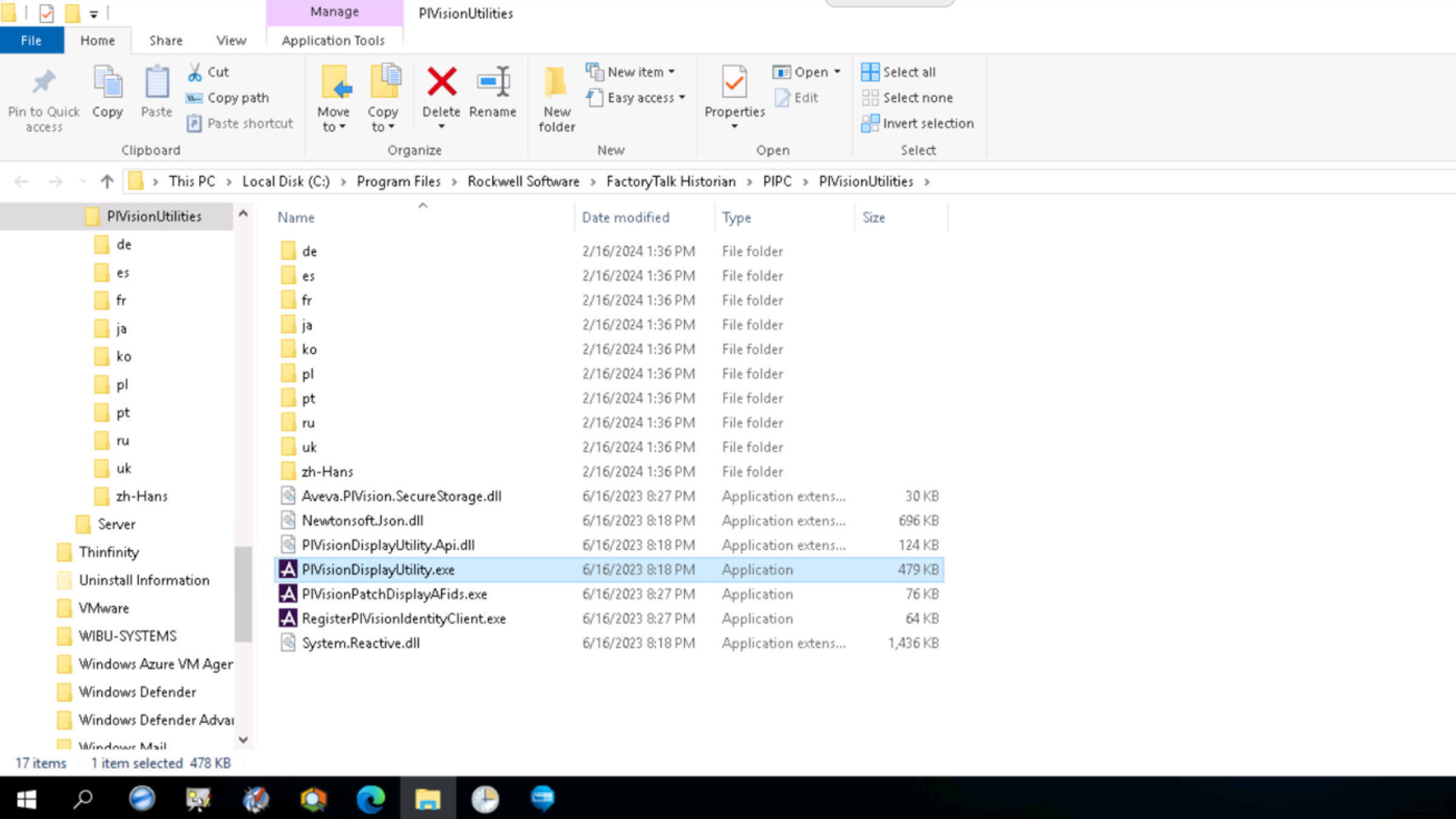Click the Open dropdown arrow in ribbon
This screenshot has width=1456, height=819.
(838, 72)
